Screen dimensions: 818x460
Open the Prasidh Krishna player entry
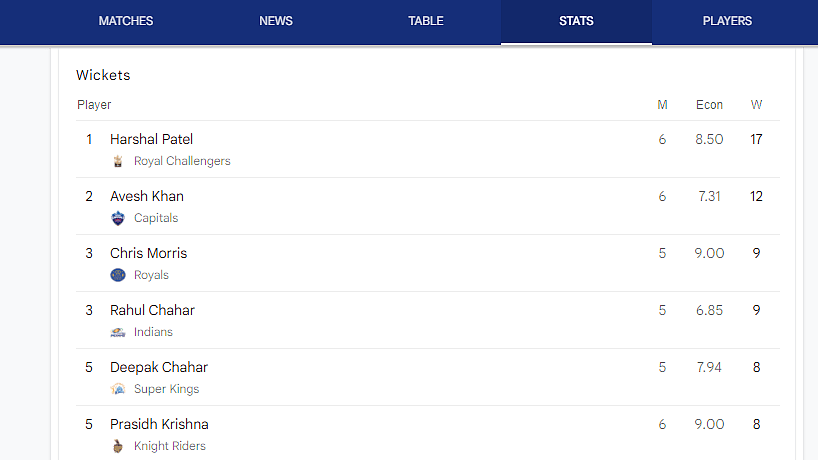coord(428,434)
